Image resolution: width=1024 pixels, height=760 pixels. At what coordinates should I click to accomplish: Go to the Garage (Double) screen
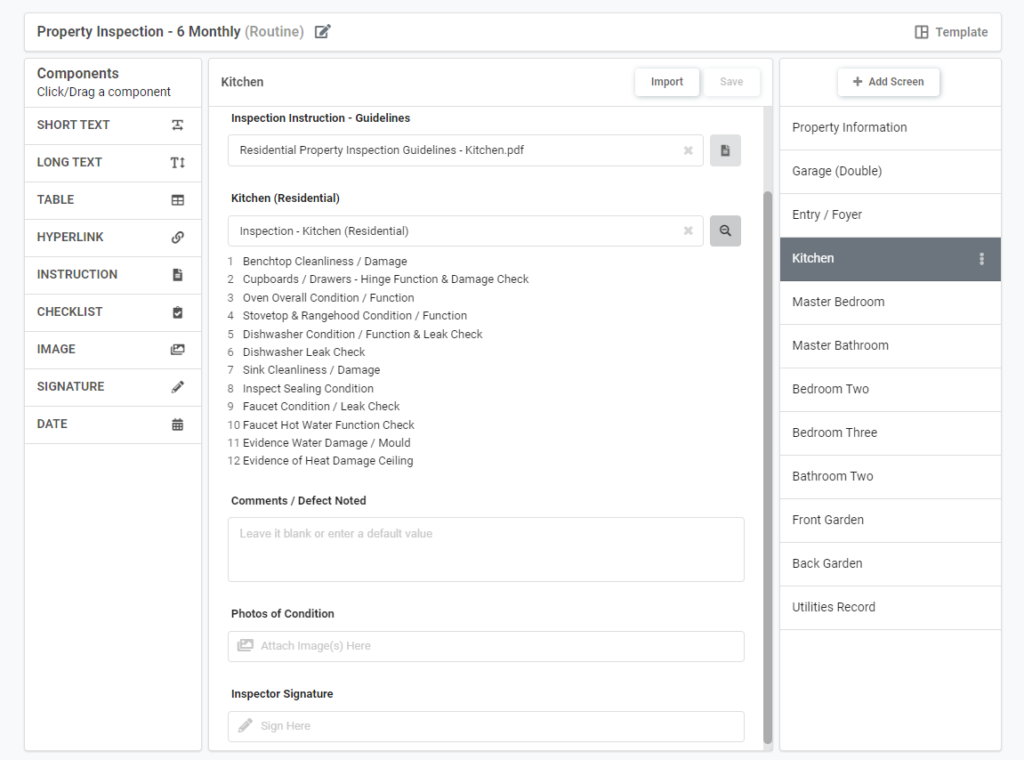pyautogui.click(x=889, y=171)
